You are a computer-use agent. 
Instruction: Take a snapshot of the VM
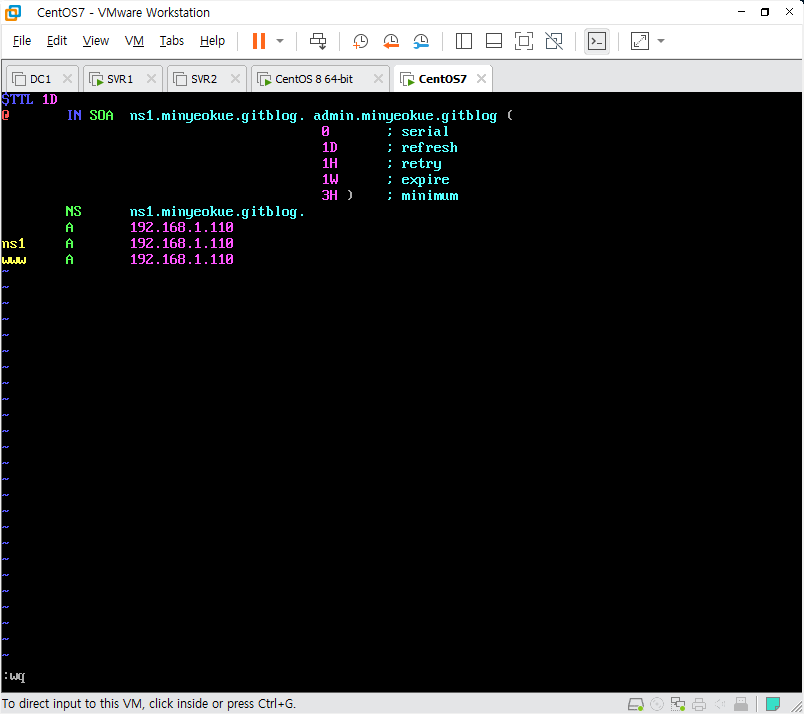click(x=360, y=41)
